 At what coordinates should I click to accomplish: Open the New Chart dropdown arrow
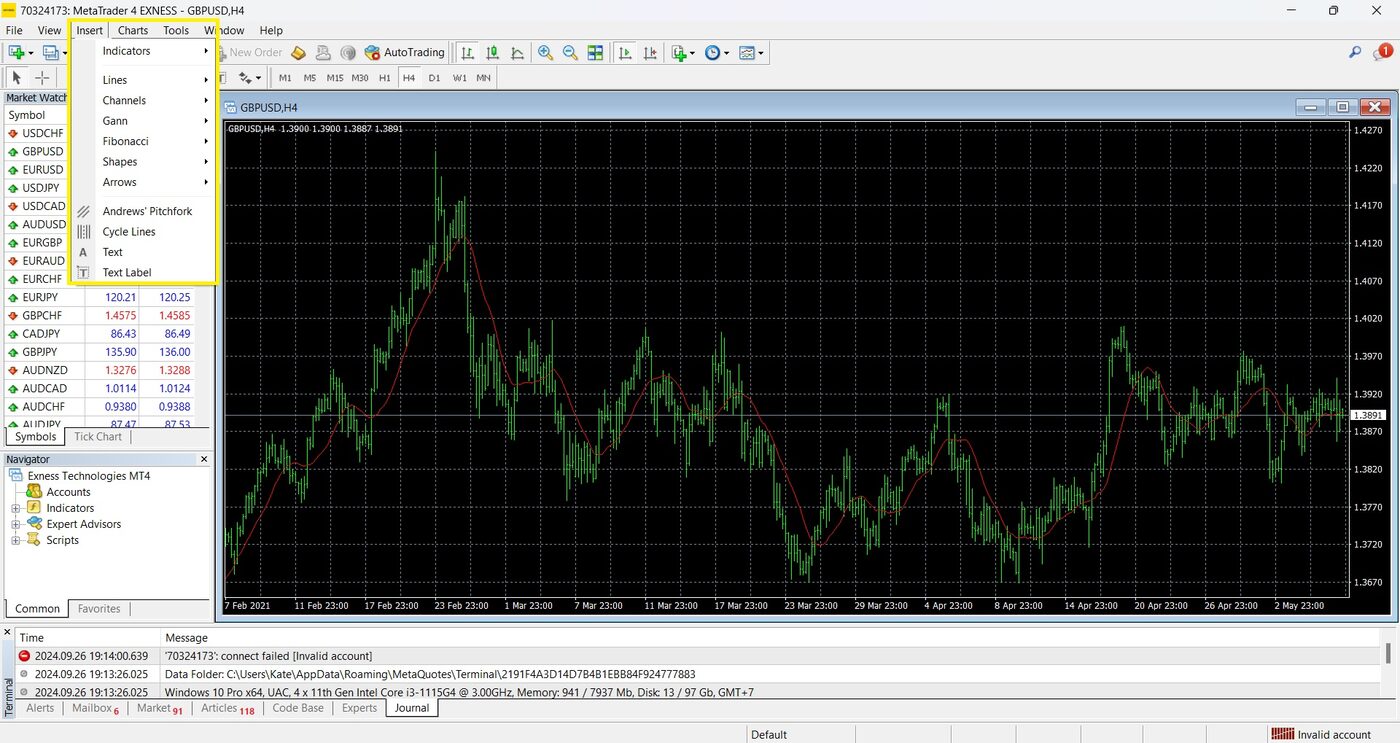pyautogui.click(x=30, y=53)
